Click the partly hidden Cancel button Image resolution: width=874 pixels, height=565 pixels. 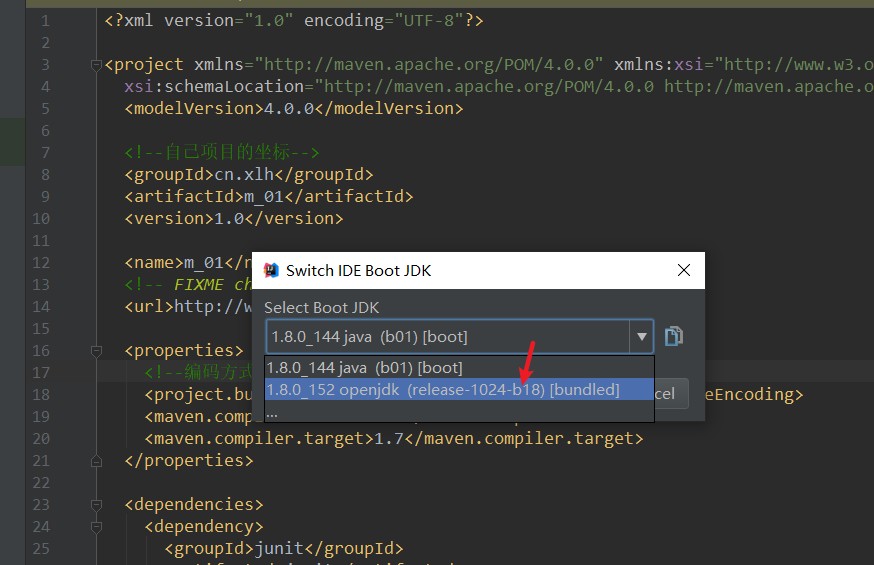point(671,394)
